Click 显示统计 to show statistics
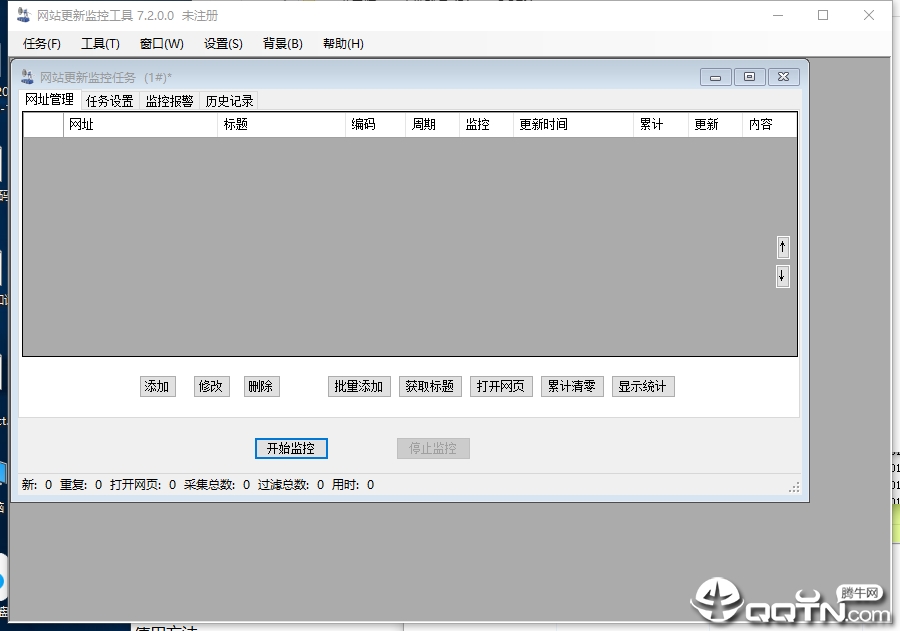 643,386
